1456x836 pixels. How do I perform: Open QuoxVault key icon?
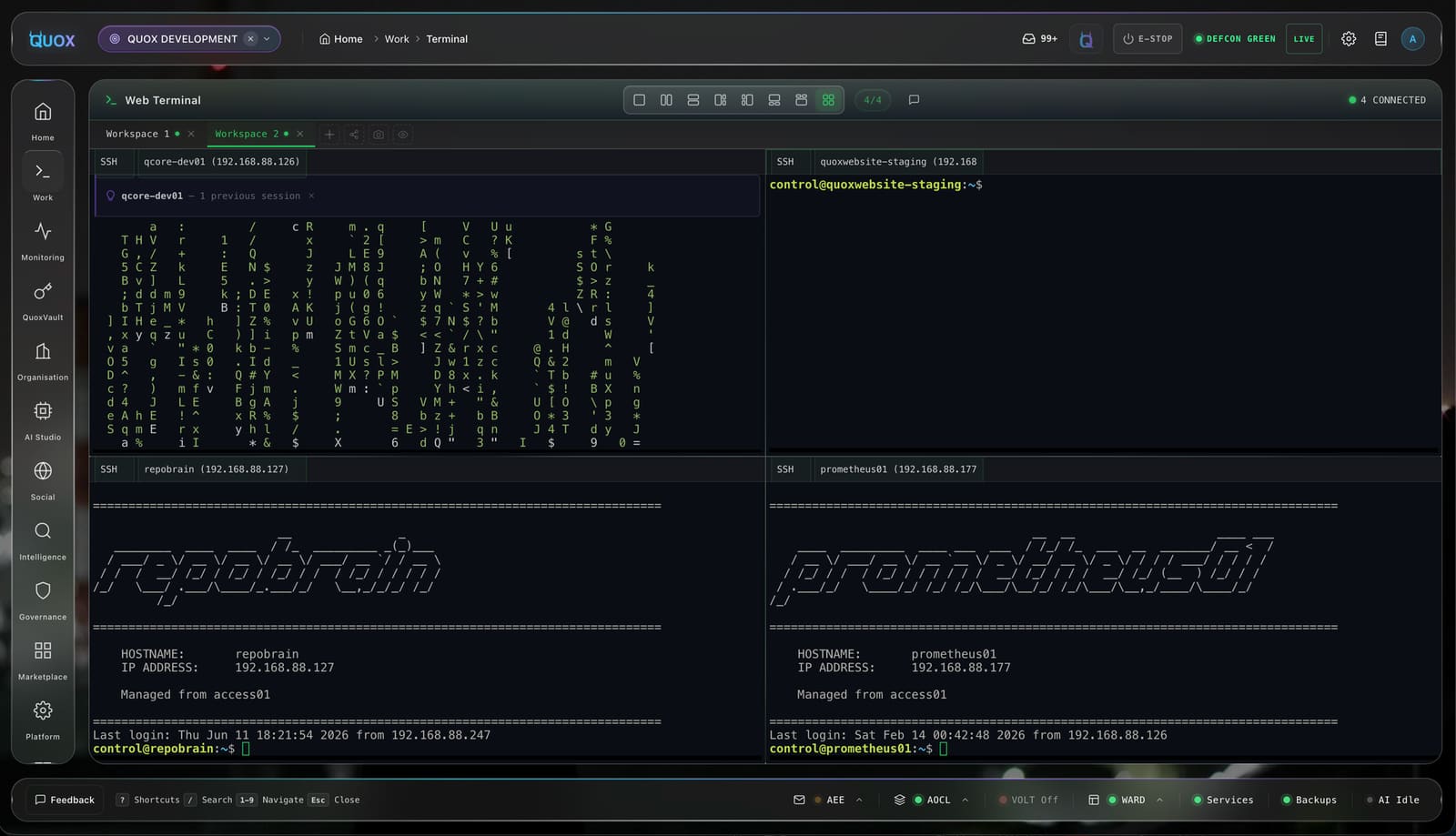tap(43, 300)
